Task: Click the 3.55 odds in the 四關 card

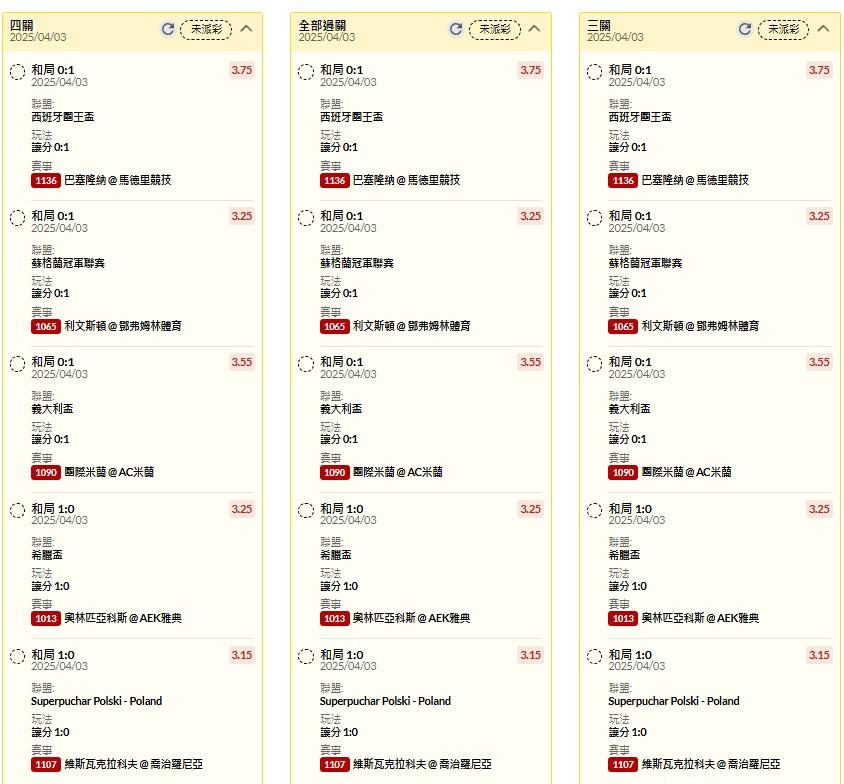Action: (242, 362)
